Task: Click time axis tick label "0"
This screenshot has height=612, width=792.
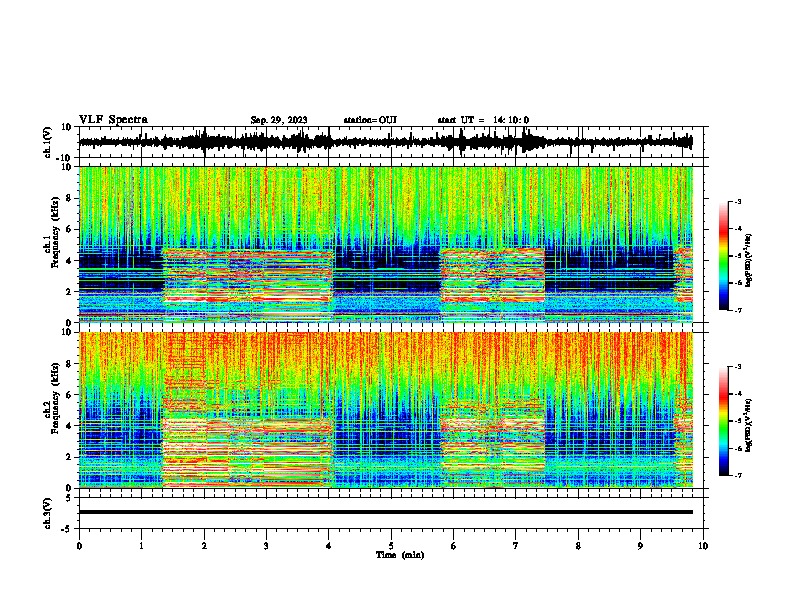Action: coord(79,546)
